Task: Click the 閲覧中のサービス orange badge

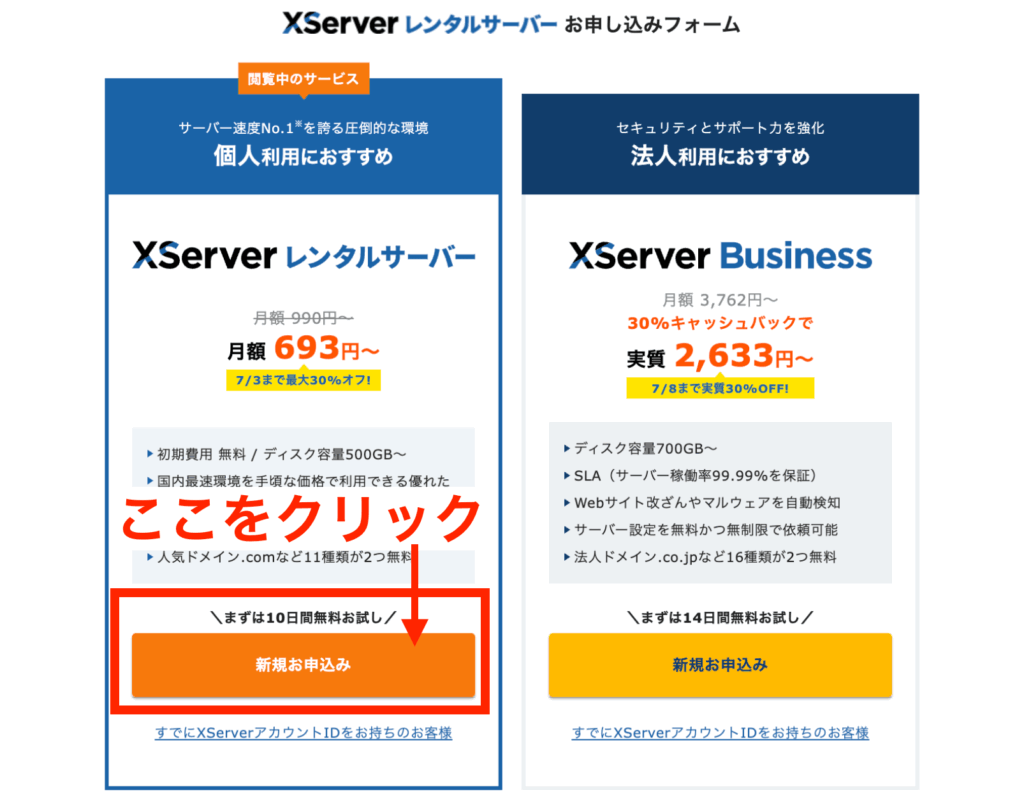Action: (303, 79)
